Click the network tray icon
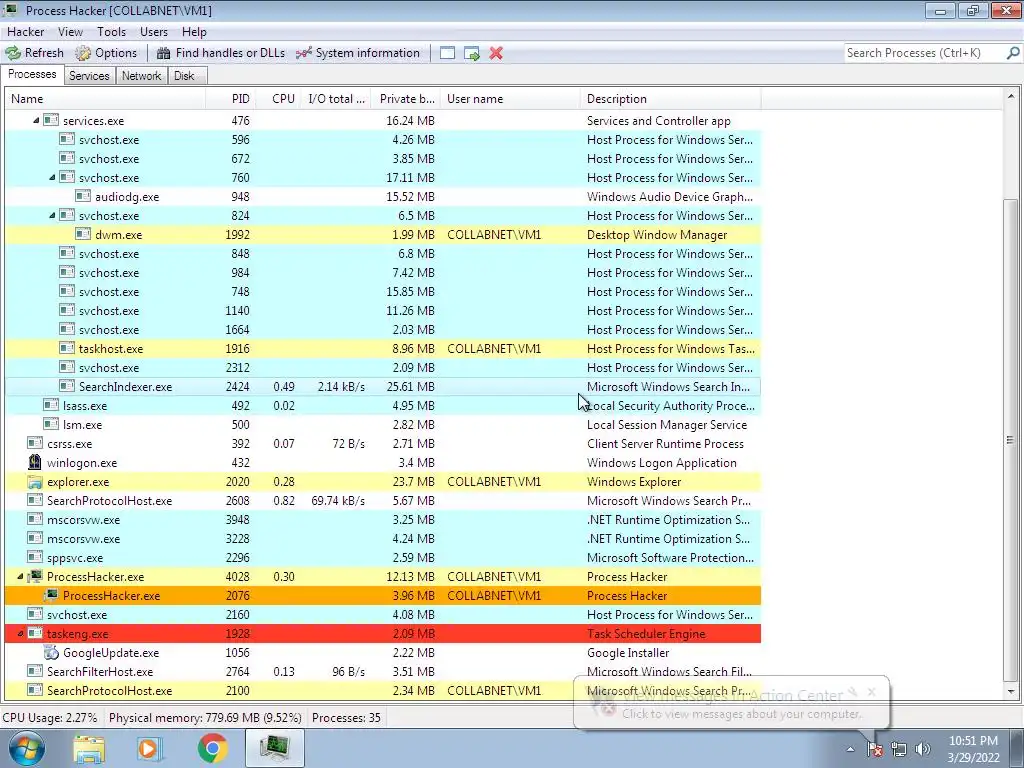The width and height of the screenshot is (1024, 768). coord(899,750)
